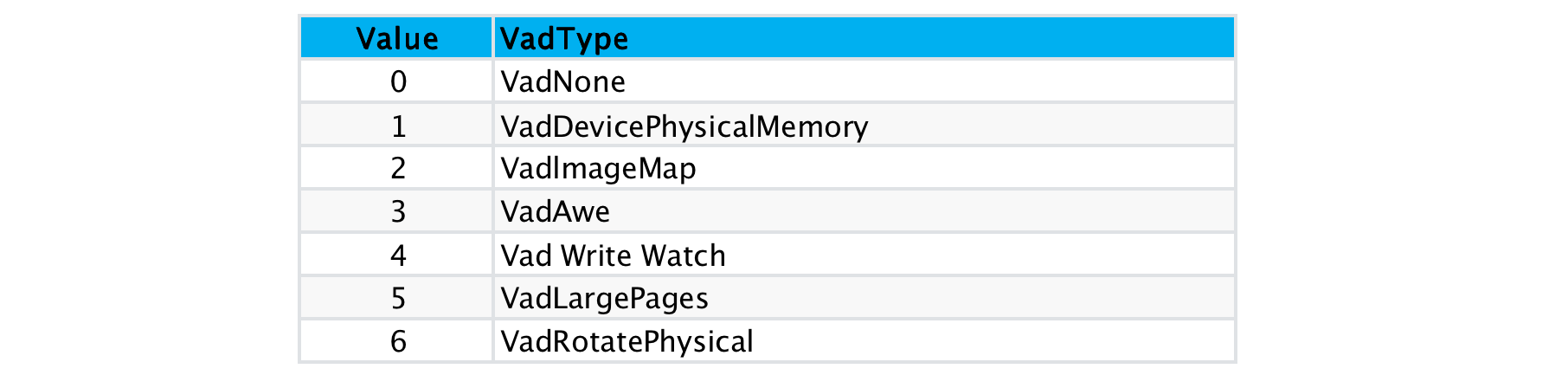Screen dimensions: 1568x388
Task: Click the word "Vad" before "Write Watch"
Action: (526, 255)
